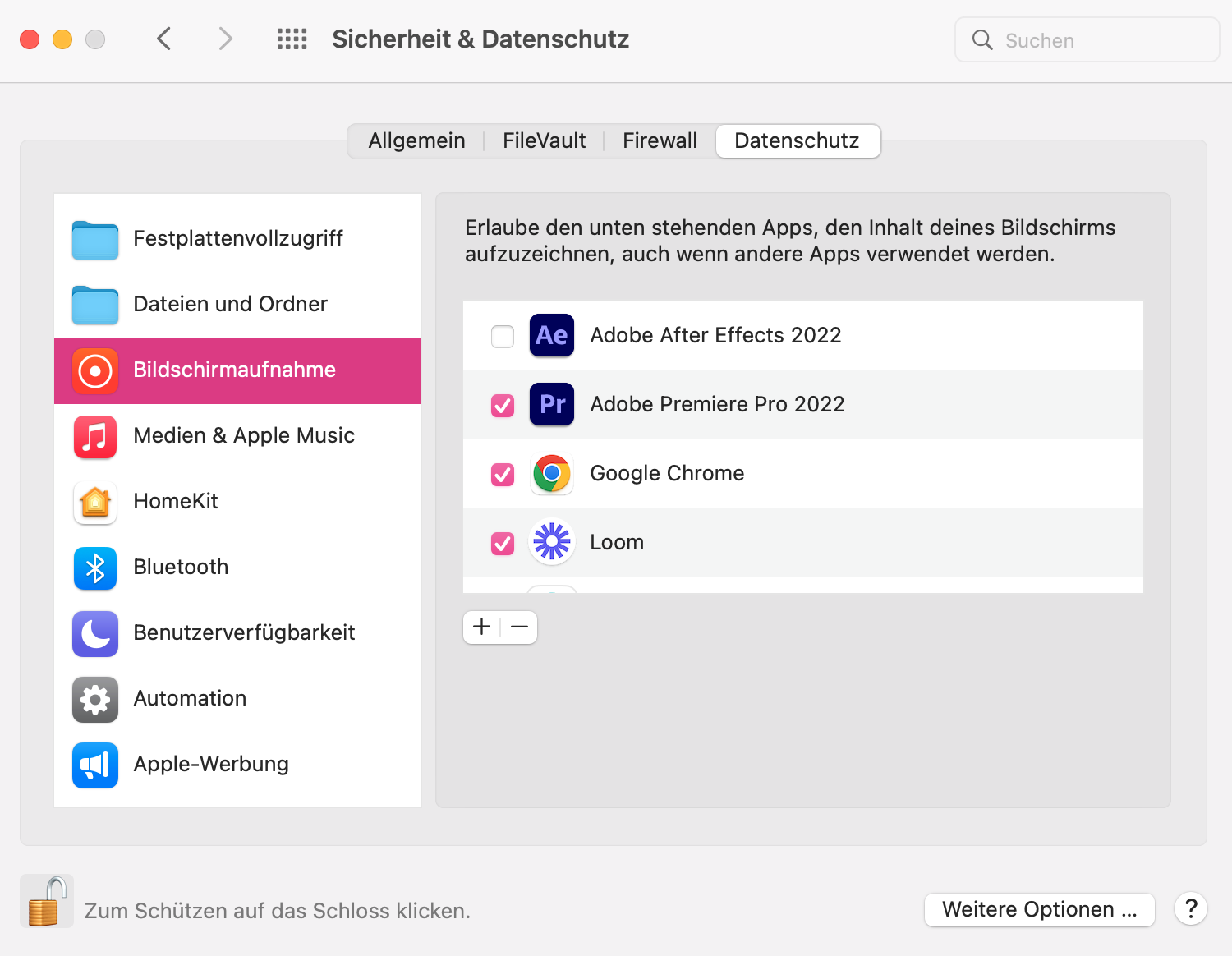Viewport: 1232px width, 956px height.
Task: Add an app with the plus button
Action: [x=482, y=627]
